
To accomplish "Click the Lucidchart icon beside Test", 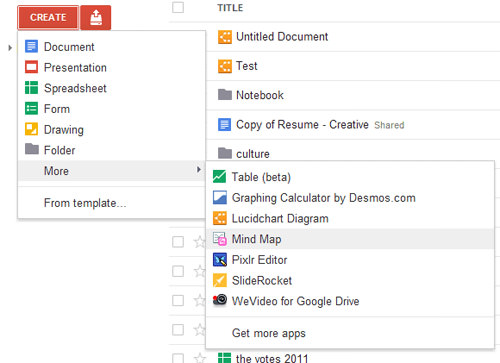I will coord(225,66).
